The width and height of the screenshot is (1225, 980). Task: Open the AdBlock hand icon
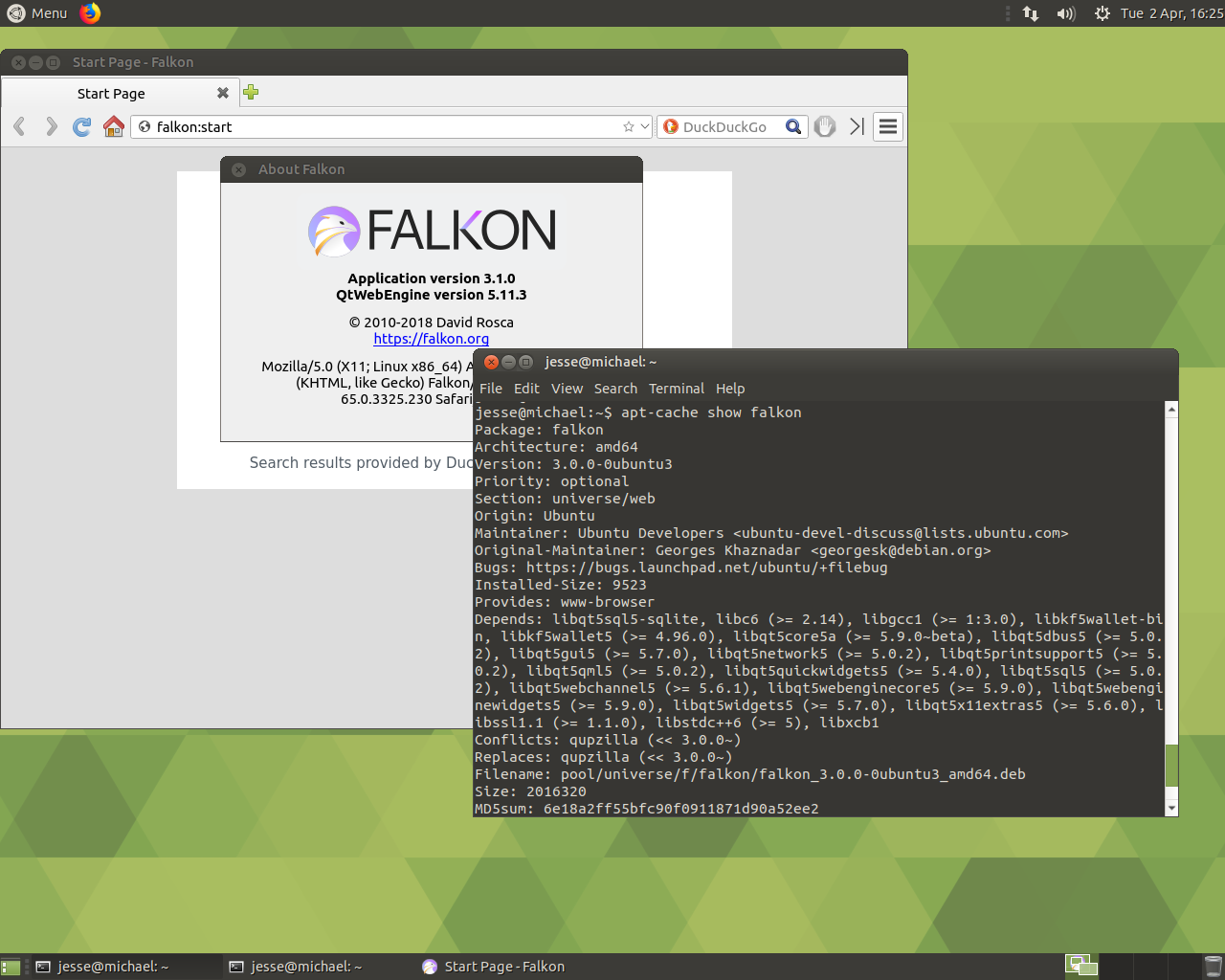[825, 126]
